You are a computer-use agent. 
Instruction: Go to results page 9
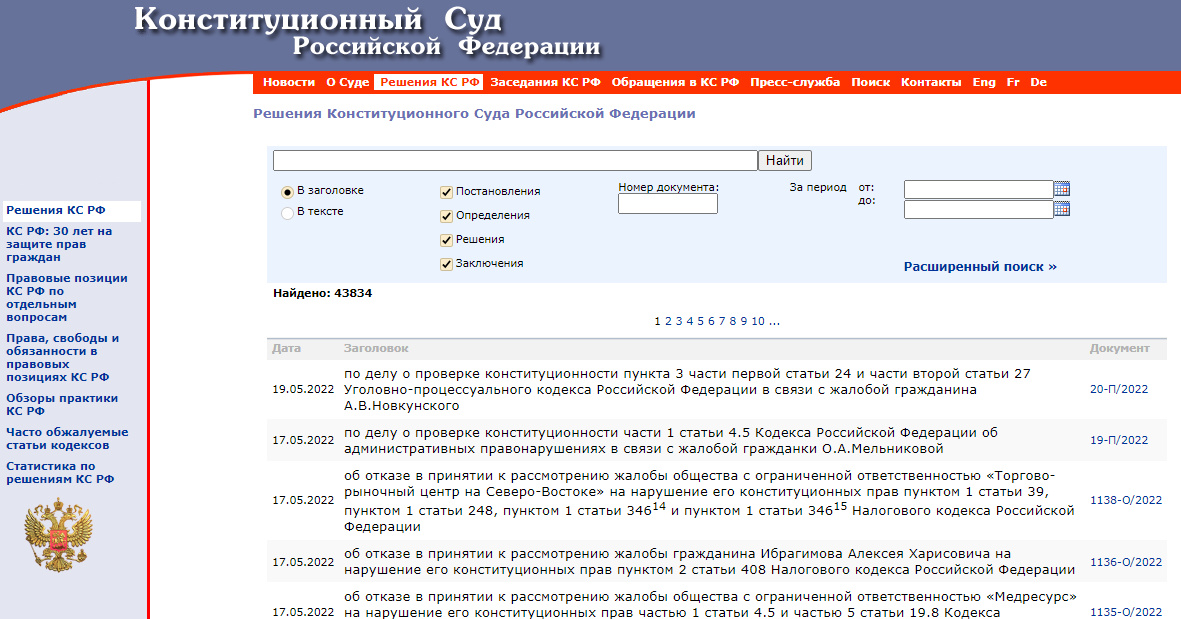point(743,322)
